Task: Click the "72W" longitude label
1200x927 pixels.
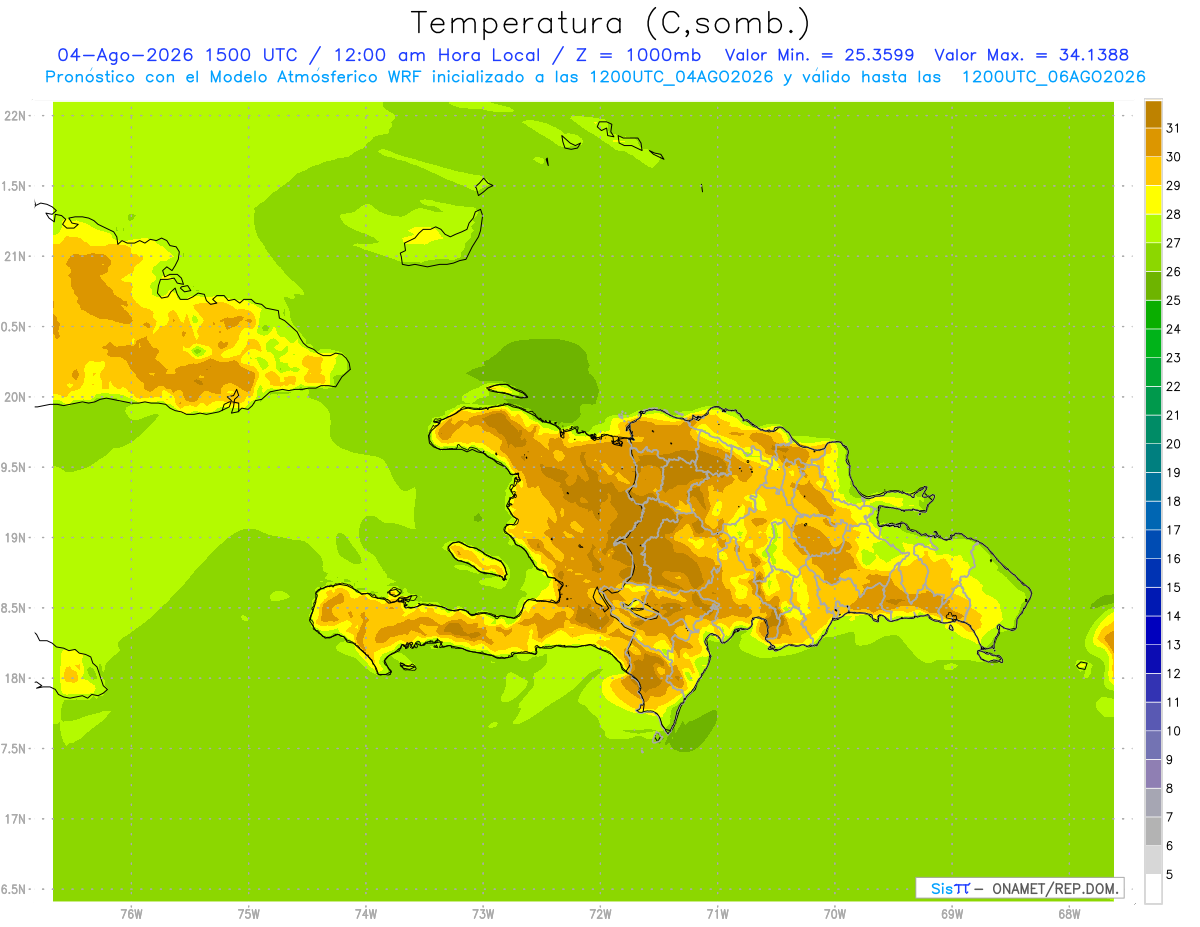Action: click(x=600, y=914)
